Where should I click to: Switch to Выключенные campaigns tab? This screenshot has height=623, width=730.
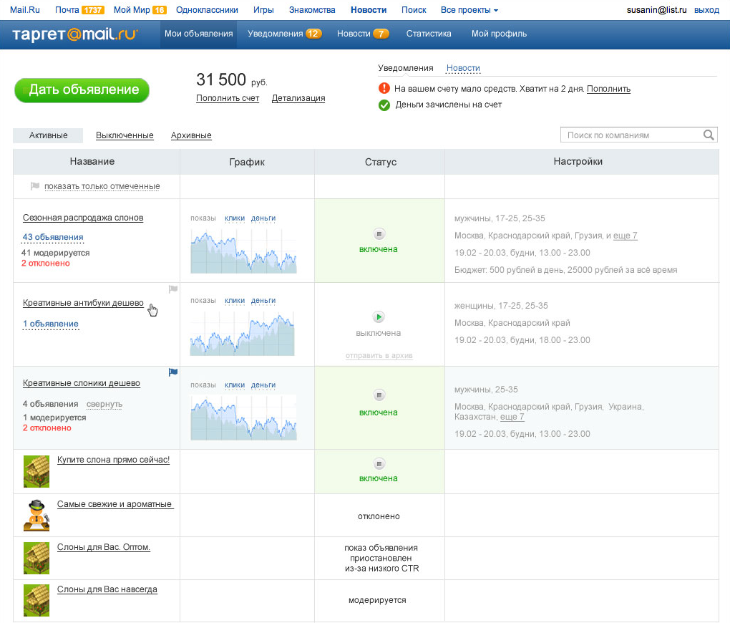124,135
